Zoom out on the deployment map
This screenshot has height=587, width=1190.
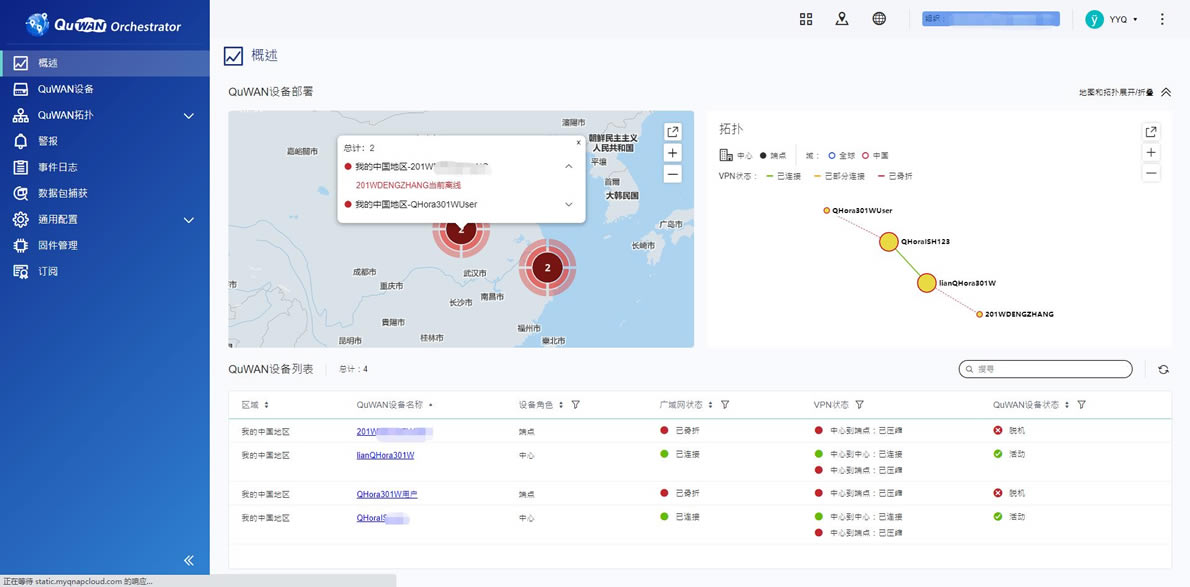672,174
